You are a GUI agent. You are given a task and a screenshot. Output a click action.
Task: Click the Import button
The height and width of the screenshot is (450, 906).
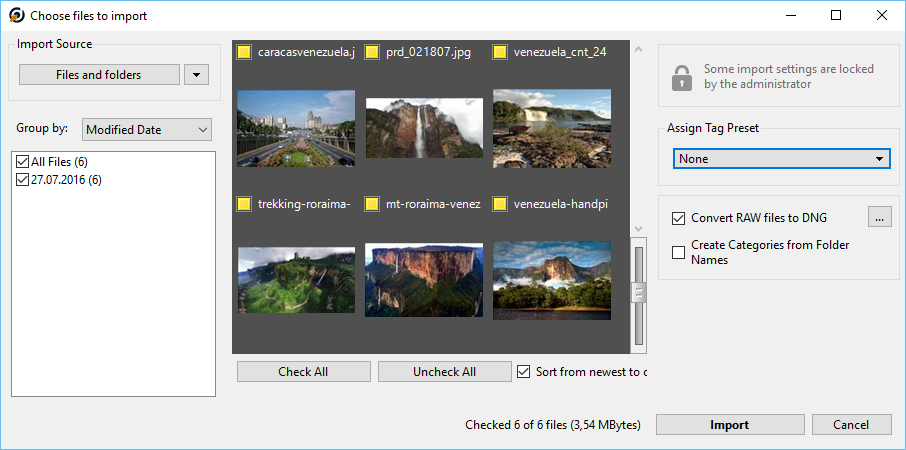coord(730,425)
